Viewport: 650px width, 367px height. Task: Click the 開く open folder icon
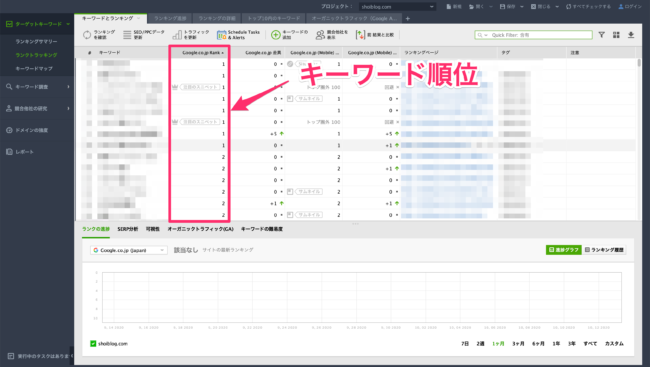click(471, 7)
